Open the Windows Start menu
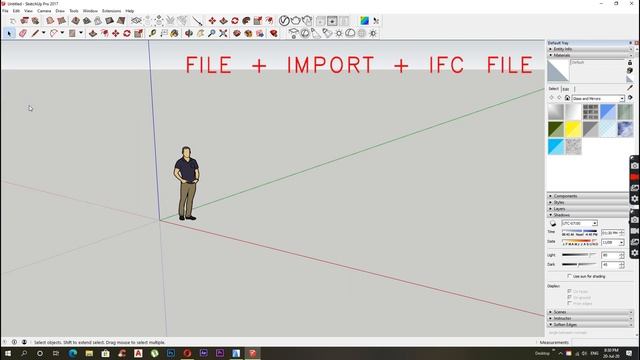 pyautogui.click(x=8, y=353)
